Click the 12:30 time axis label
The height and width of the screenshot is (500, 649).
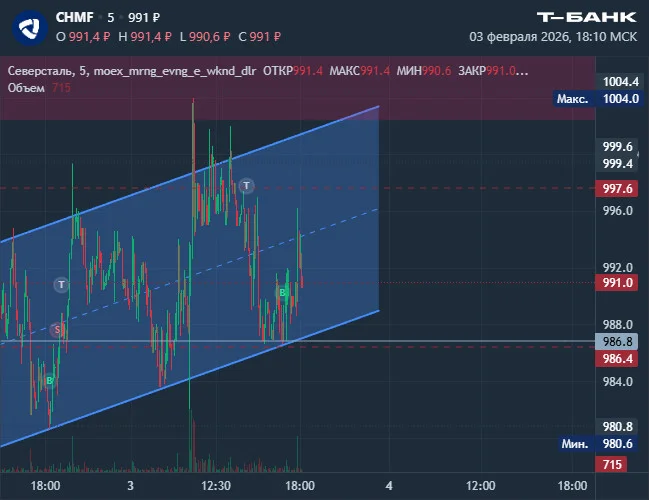(x=216, y=486)
